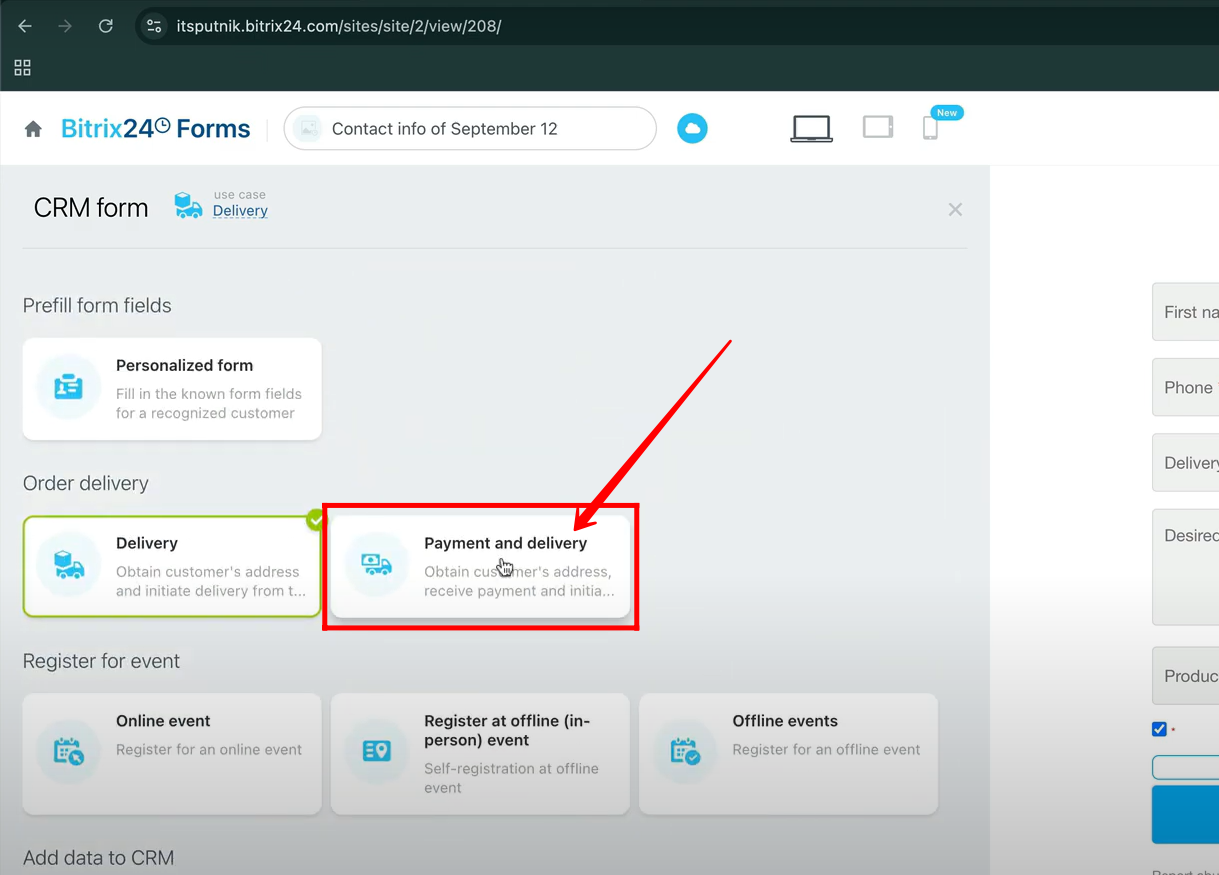This screenshot has width=1219, height=875.
Task: Click the blue cloud publish icon
Action: (x=692, y=128)
